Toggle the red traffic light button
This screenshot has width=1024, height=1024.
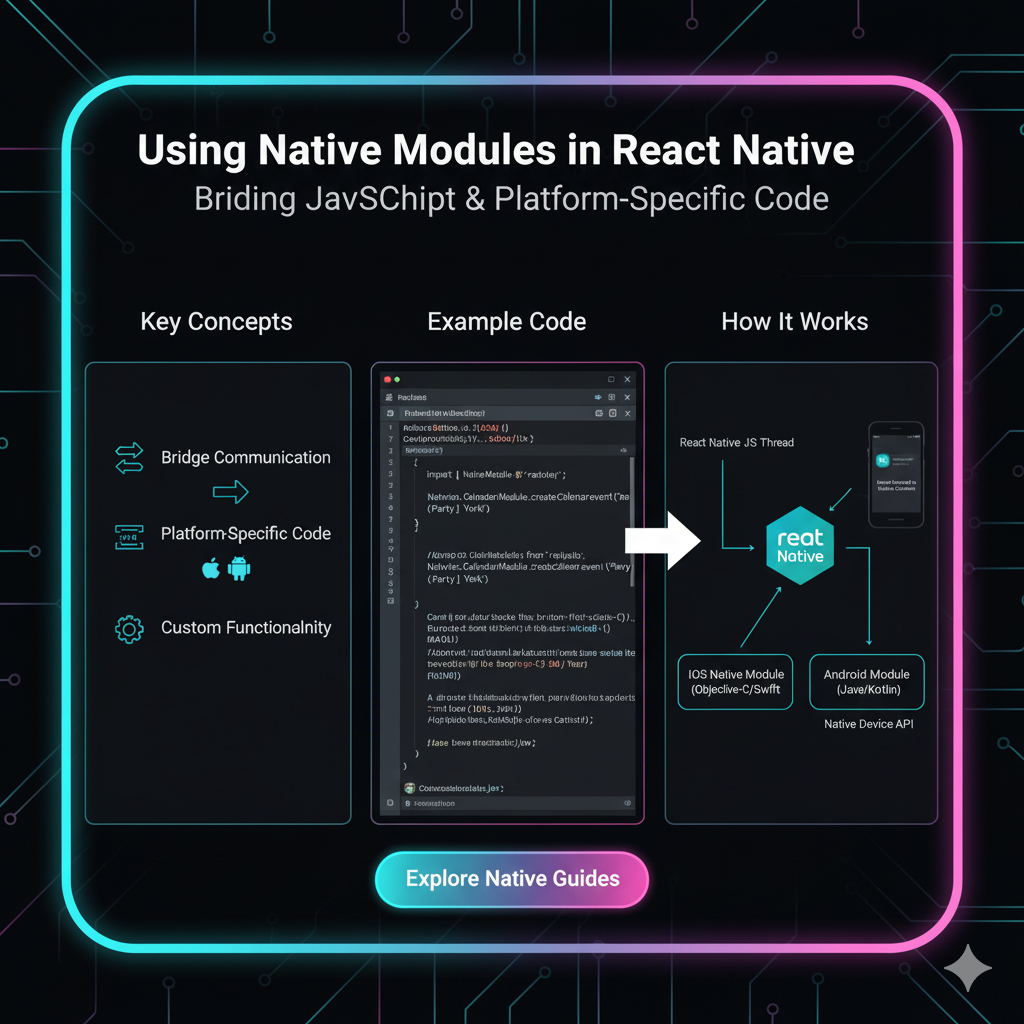click(387, 379)
